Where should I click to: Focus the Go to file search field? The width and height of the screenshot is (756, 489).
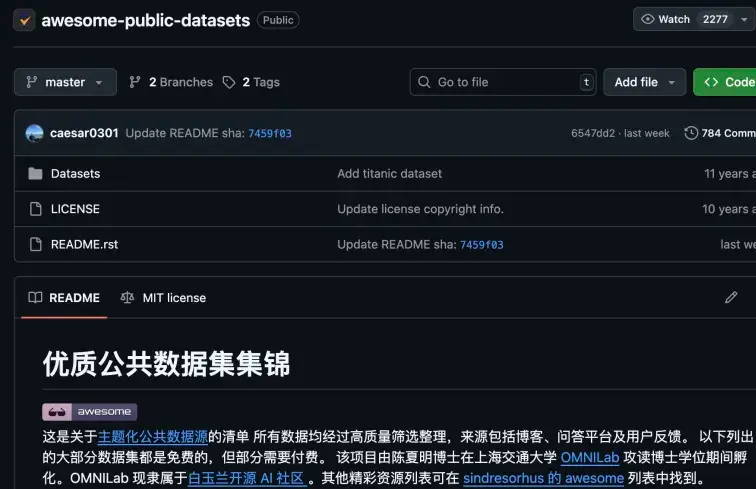click(x=503, y=82)
